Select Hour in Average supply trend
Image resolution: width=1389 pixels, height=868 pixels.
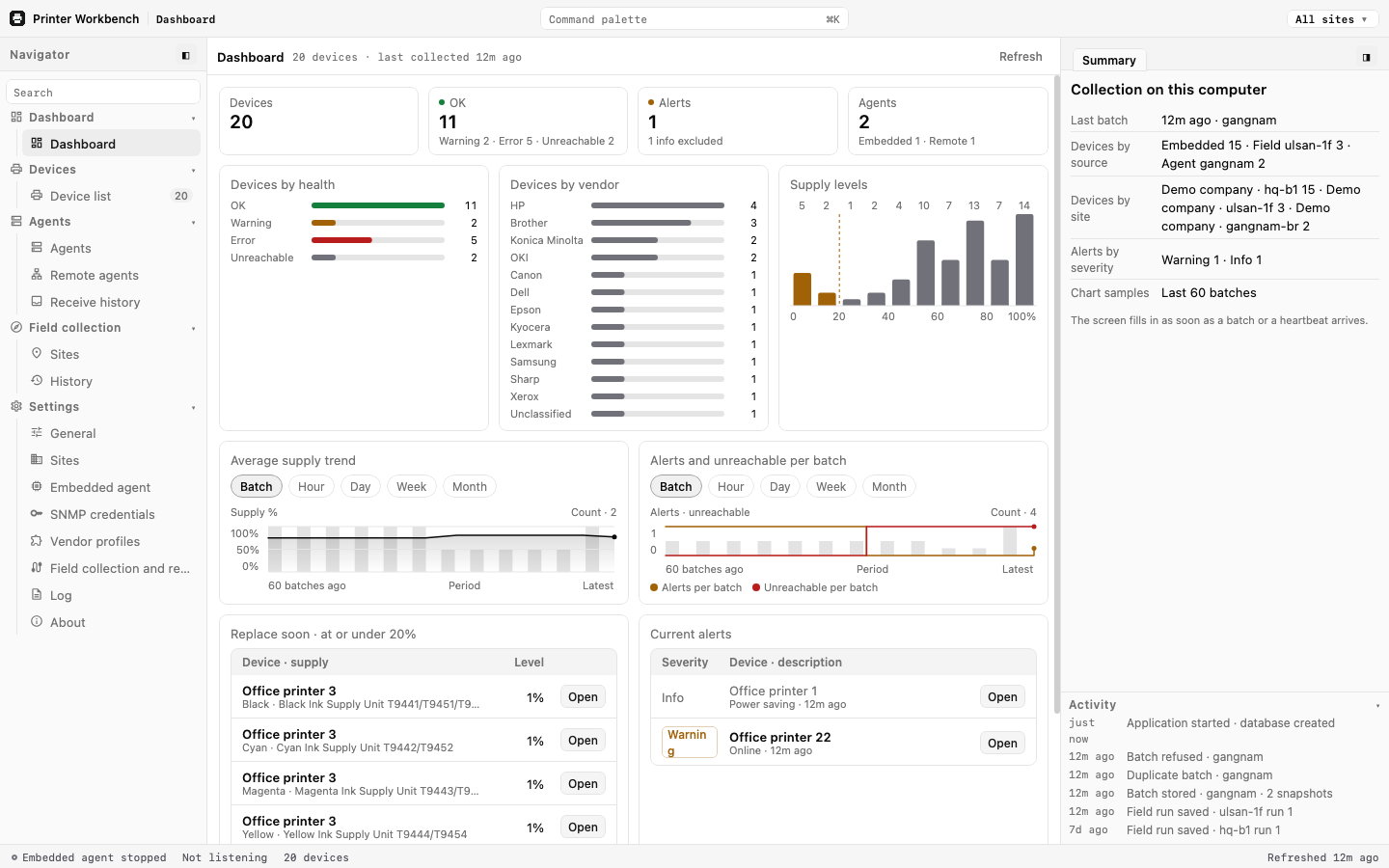311,487
